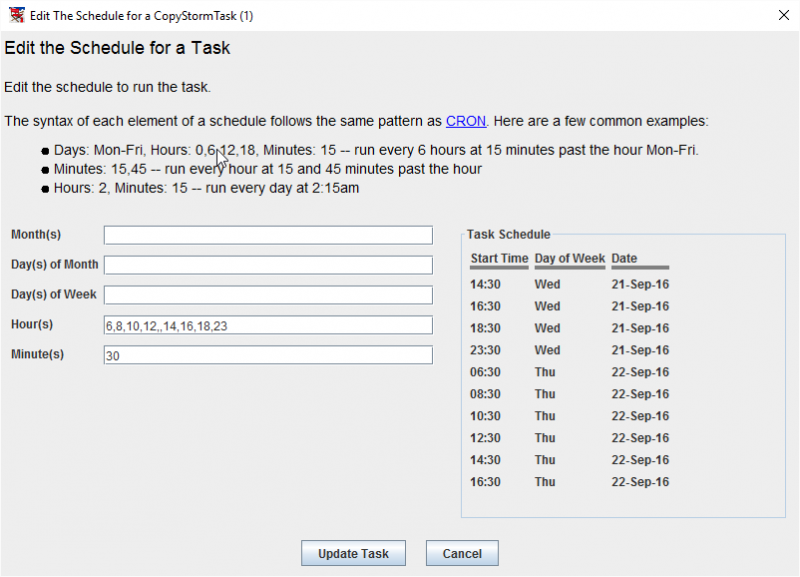Select the 10:30 Thu schedule row
The height and width of the screenshot is (577, 800).
(x=569, y=416)
